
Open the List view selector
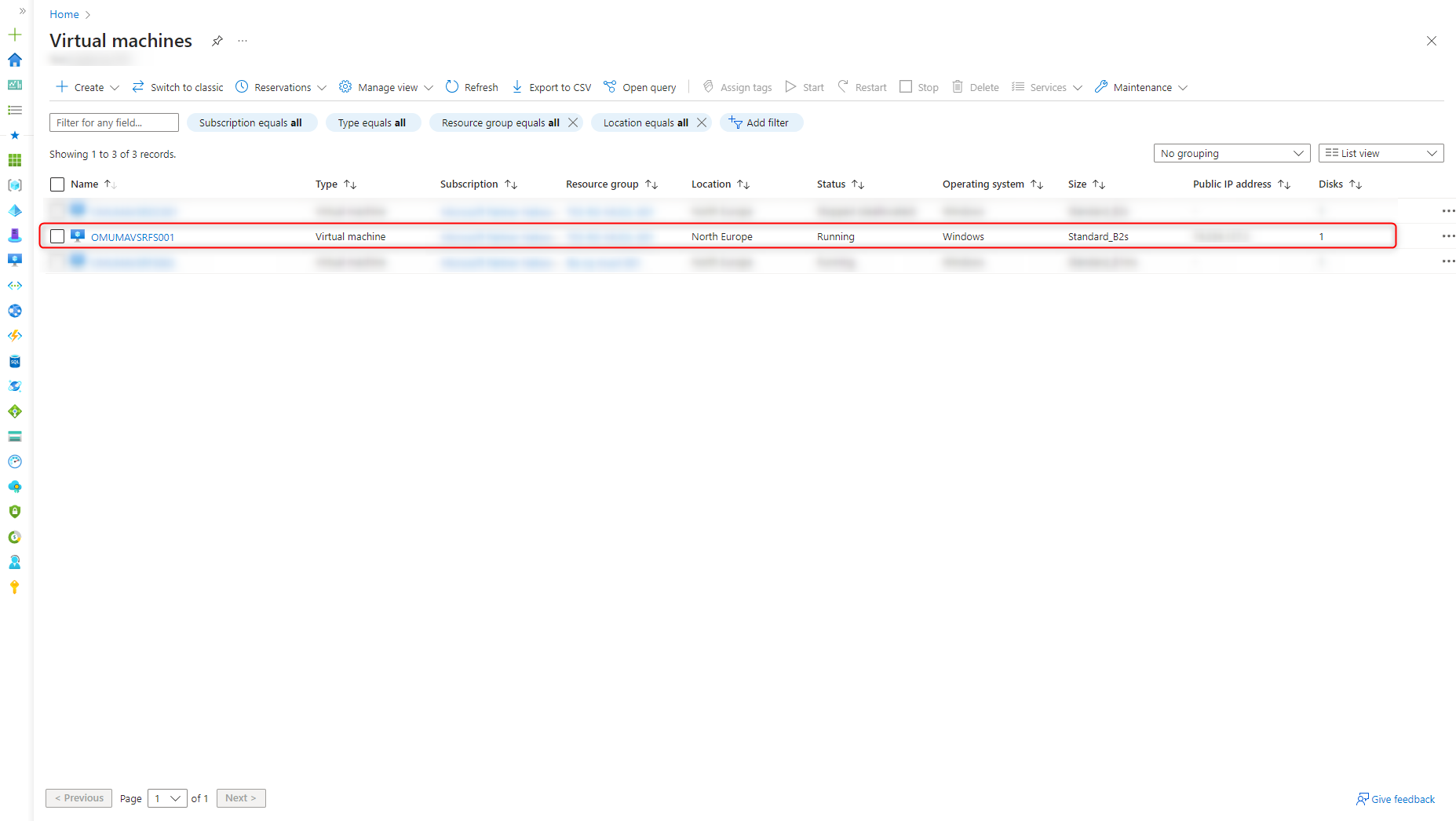click(1380, 153)
